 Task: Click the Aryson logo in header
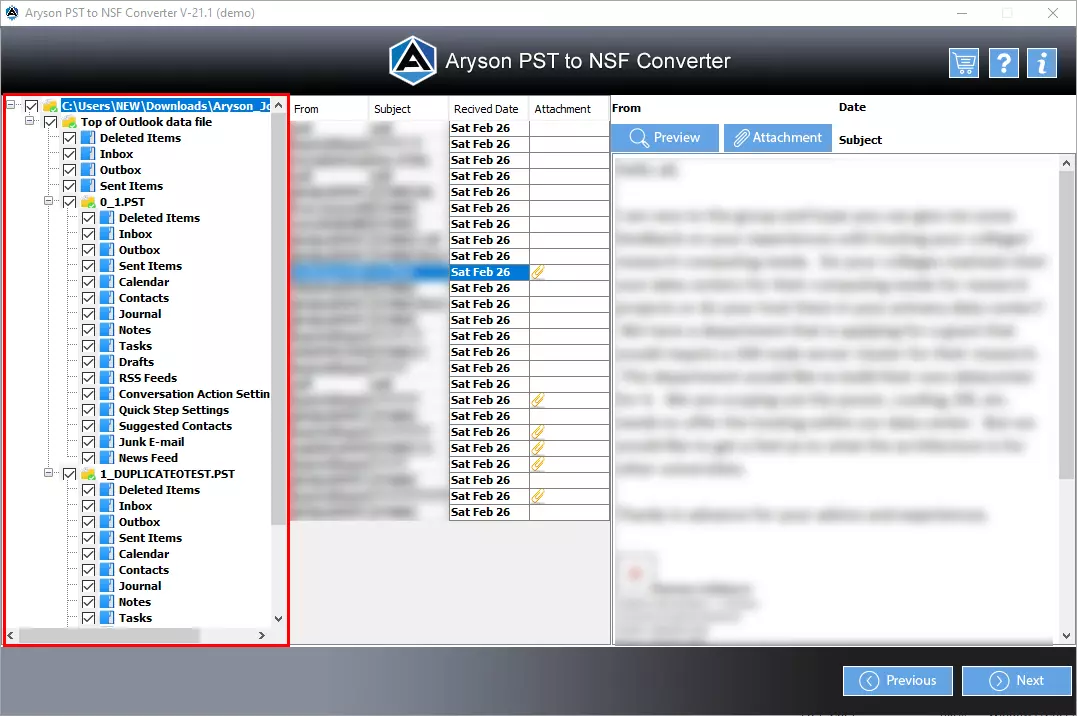(x=412, y=60)
